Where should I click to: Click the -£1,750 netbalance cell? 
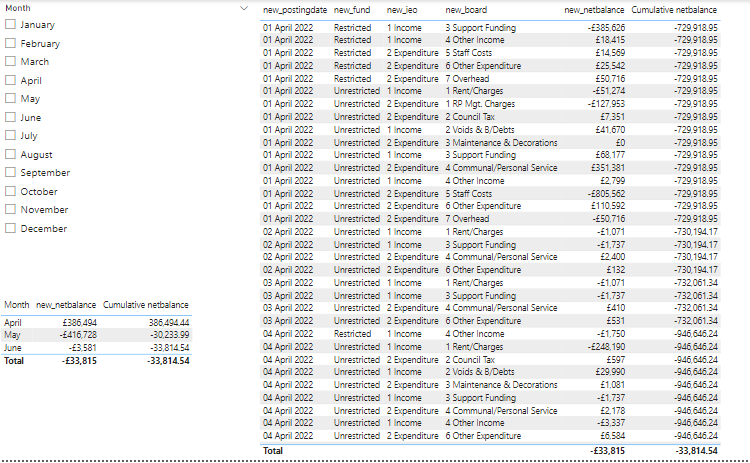click(611, 334)
